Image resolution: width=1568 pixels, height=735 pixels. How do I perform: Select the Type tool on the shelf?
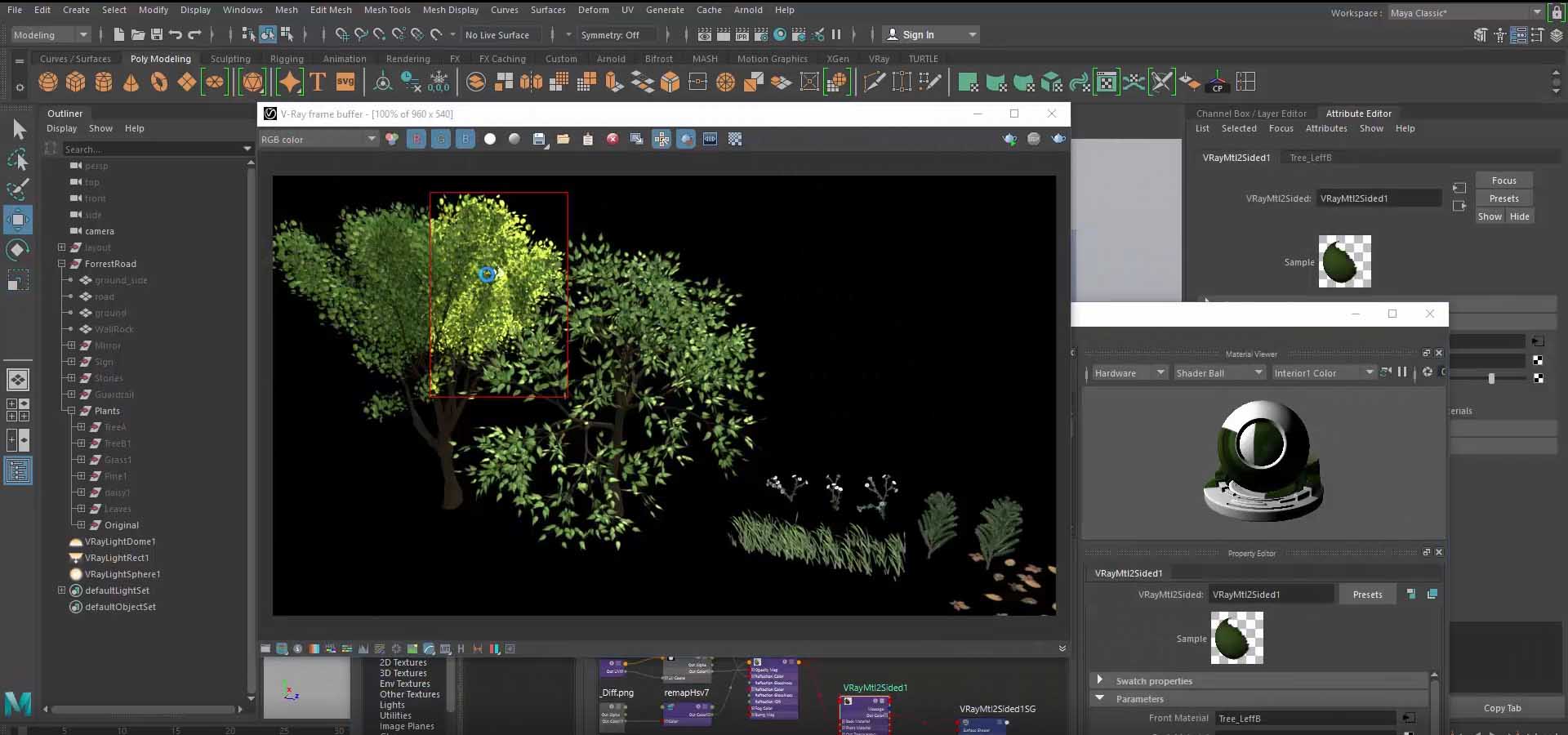point(317,82)
